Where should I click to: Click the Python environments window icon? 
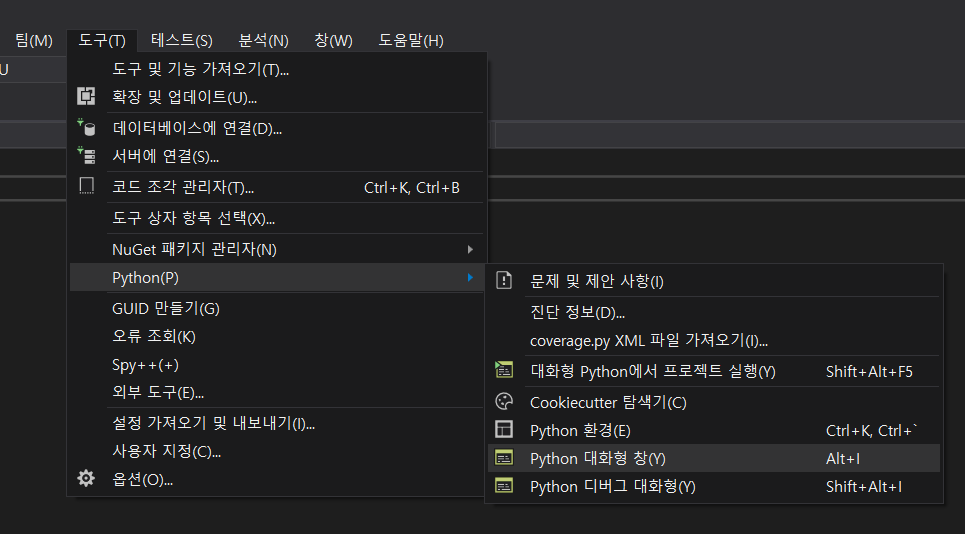tap(505, 430)
